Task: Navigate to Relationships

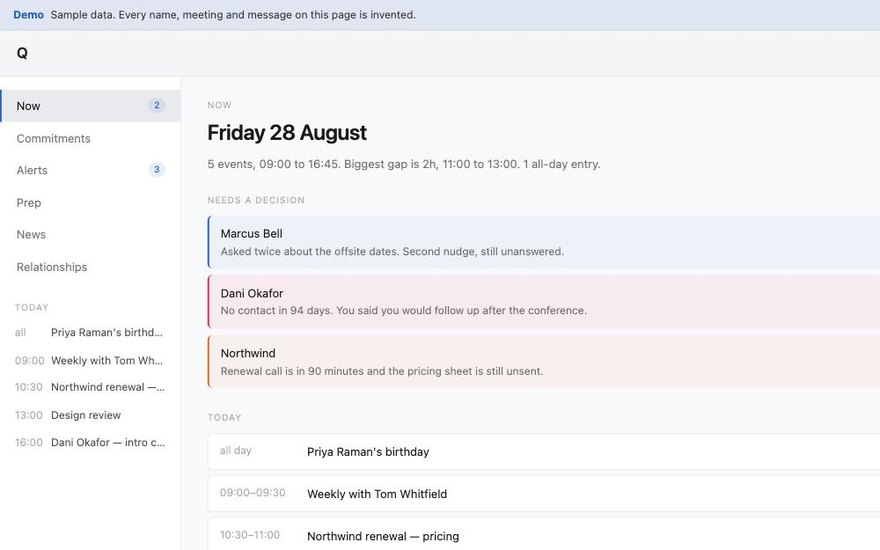Action: [x=90, y=267]
